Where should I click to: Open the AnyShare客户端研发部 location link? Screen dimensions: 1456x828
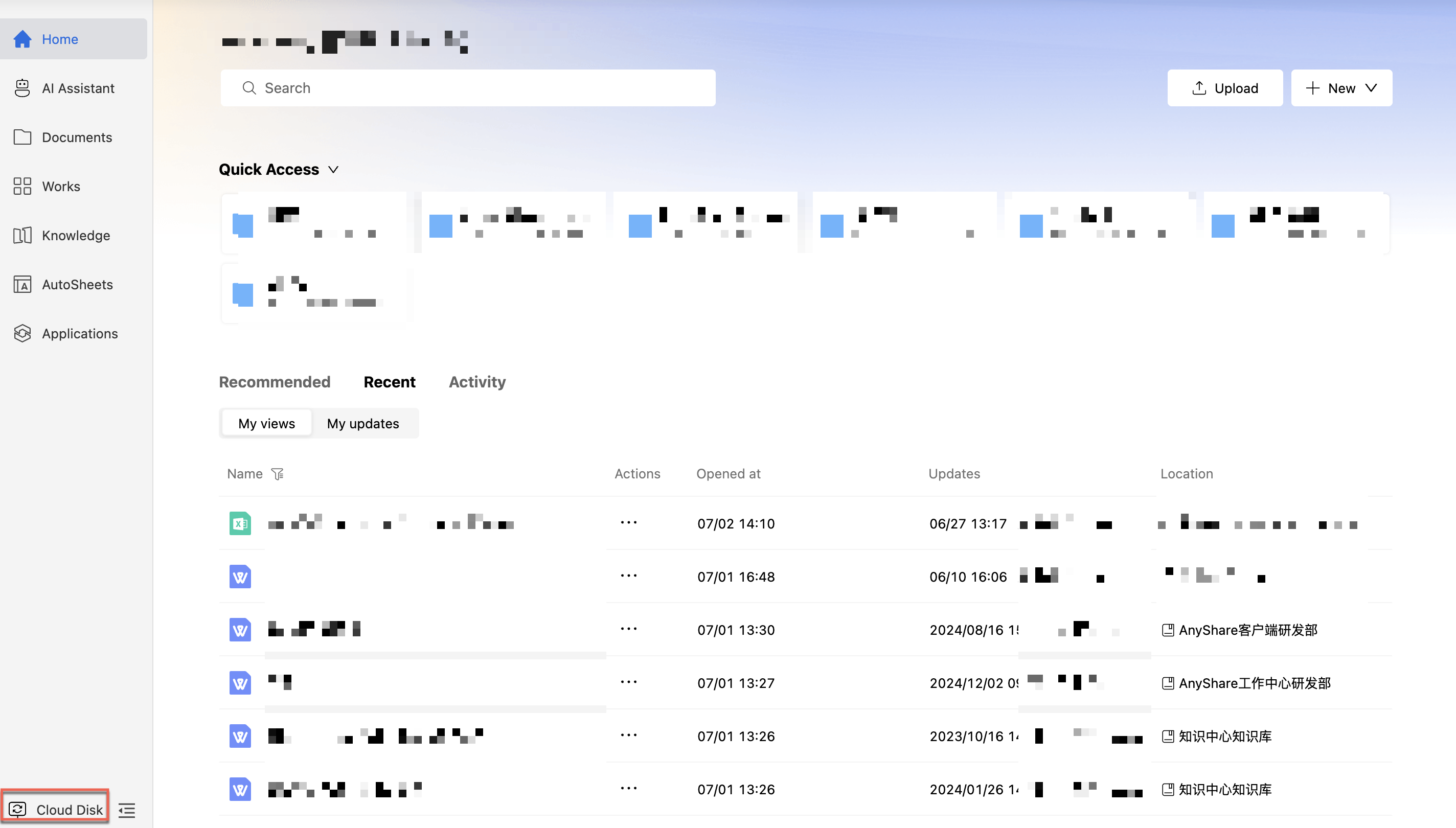1247,630
